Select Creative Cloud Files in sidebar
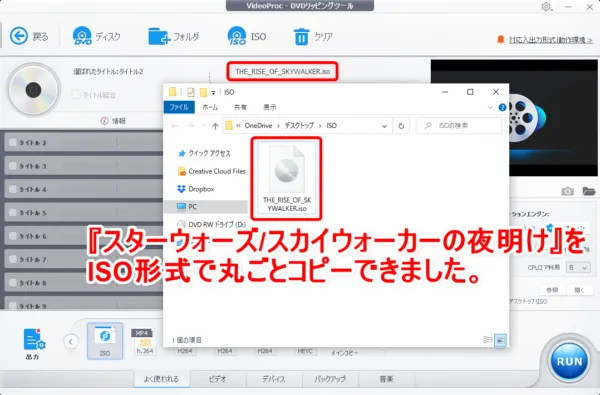The height and width of the screenshot is (395, 600). click(212, 171)
